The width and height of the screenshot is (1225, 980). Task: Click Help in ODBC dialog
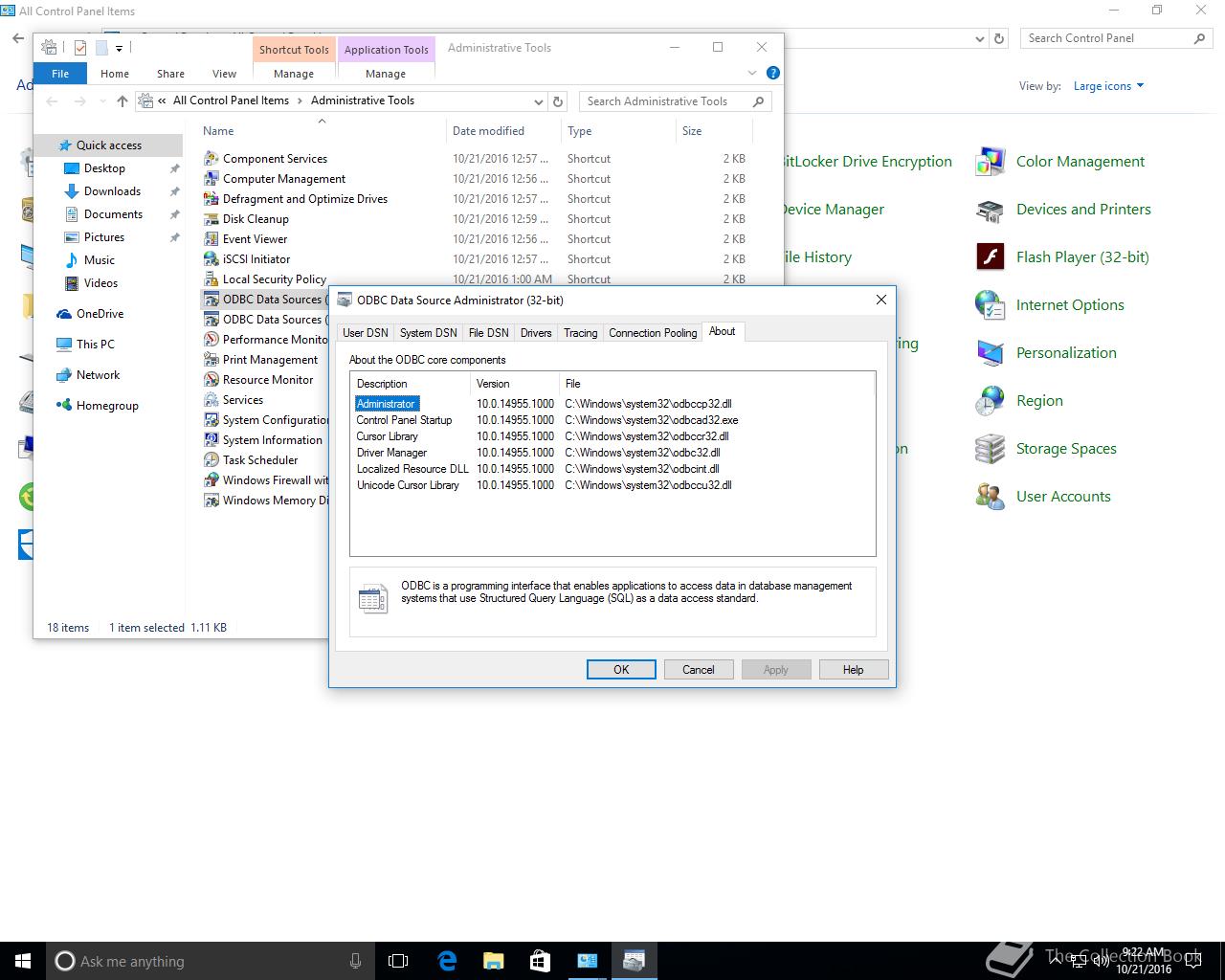point(854,670)
